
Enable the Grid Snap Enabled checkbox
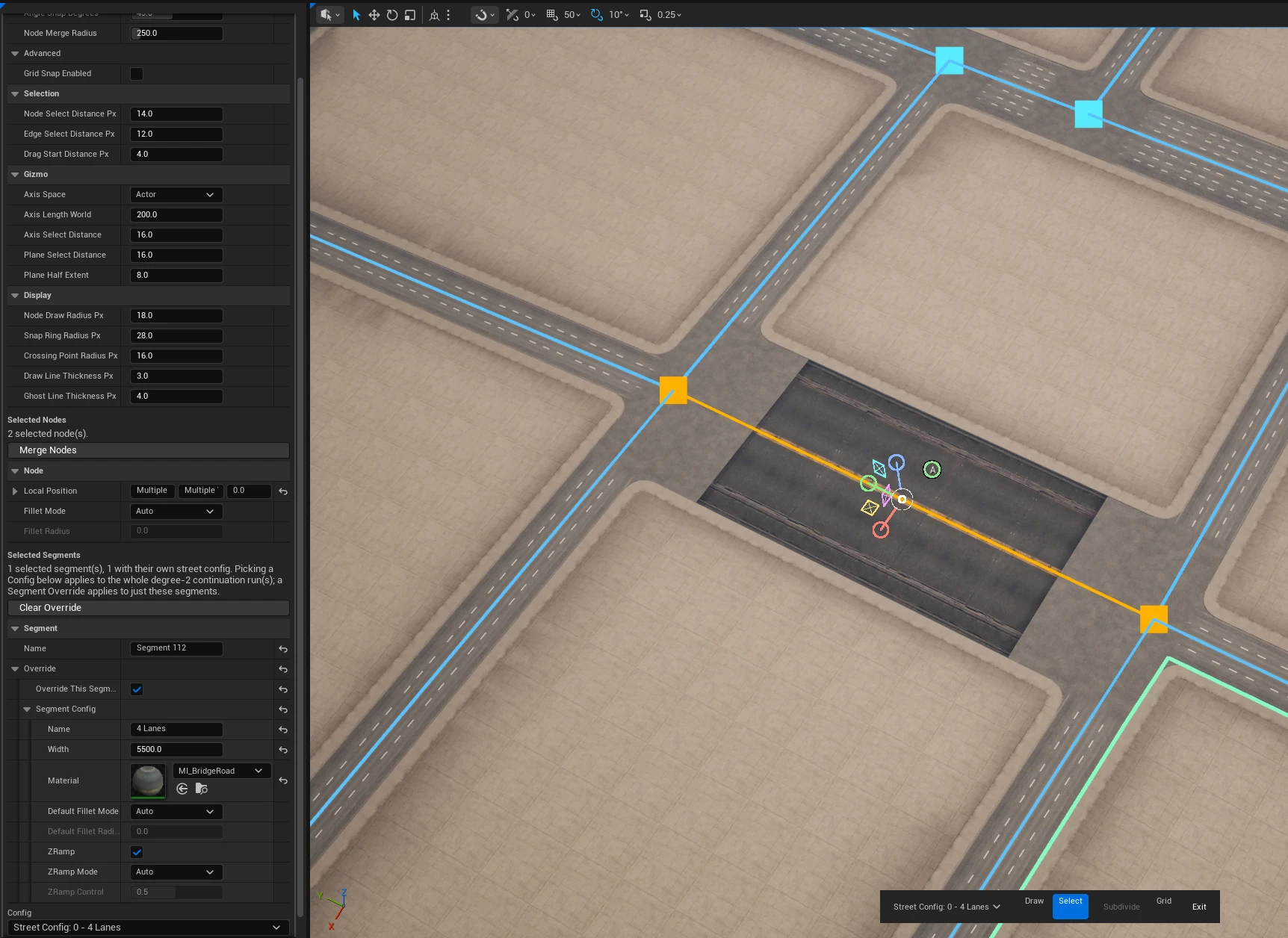click(x=137, y=74)
